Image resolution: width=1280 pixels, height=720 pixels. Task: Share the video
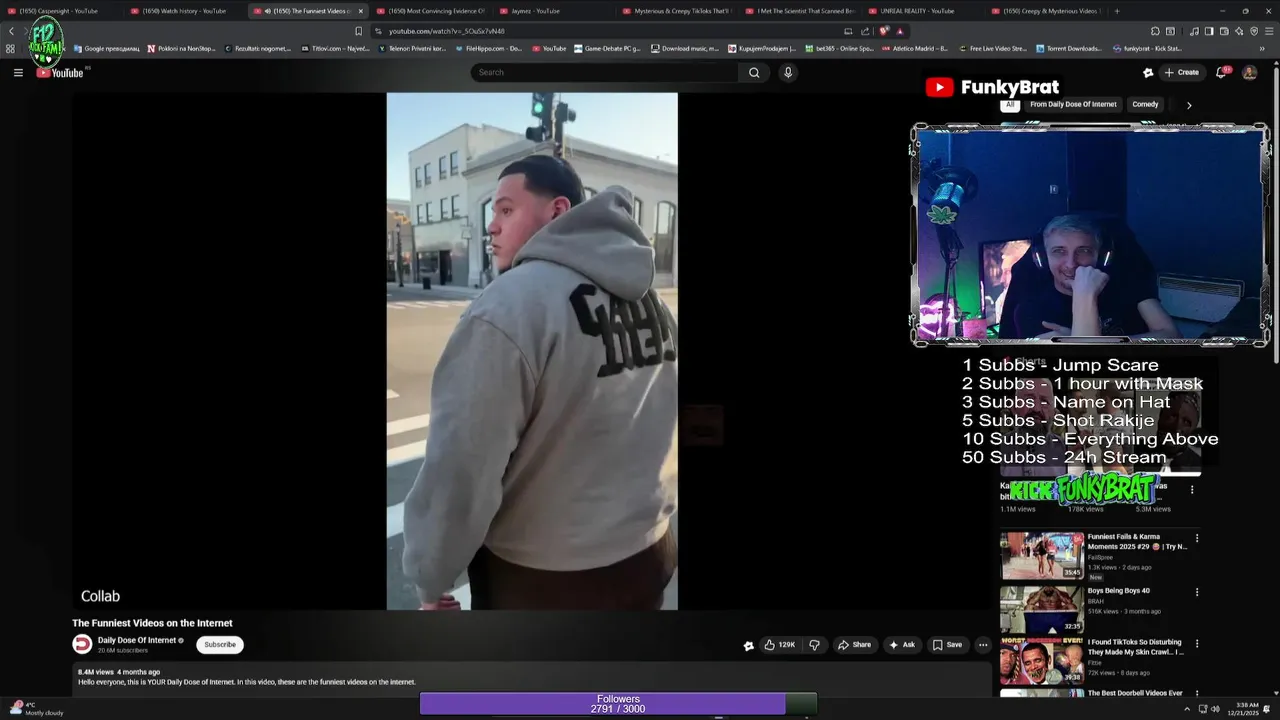point(854,645)
